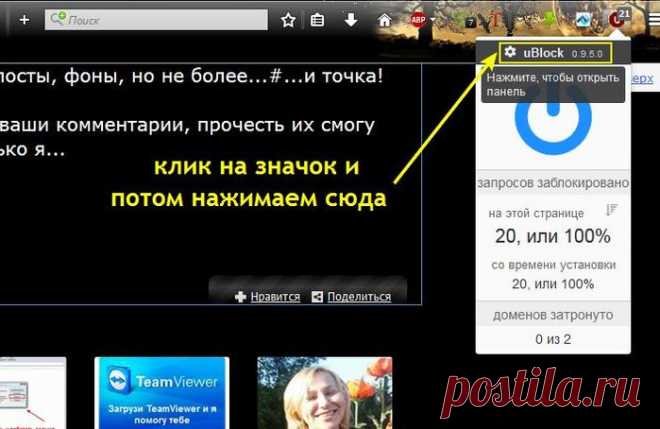660x429 pixels.
Task: Click the search engine magnifier icon
Action: tap(58, 18)
